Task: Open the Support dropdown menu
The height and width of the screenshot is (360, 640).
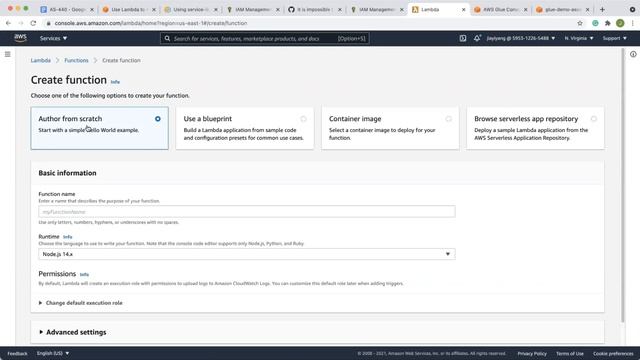Action: coord(614,38)
